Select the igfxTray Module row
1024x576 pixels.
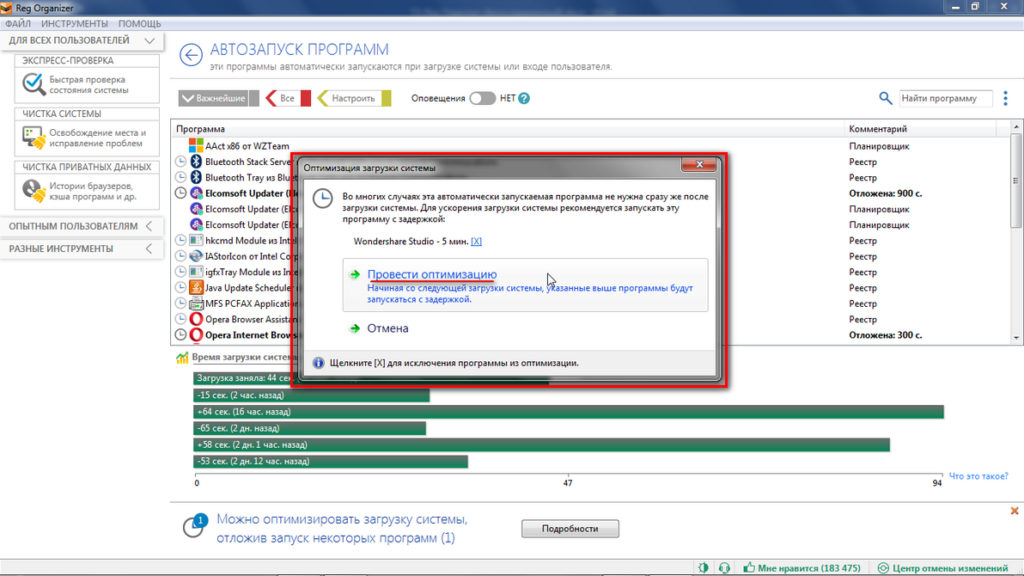tap(590, 272)
